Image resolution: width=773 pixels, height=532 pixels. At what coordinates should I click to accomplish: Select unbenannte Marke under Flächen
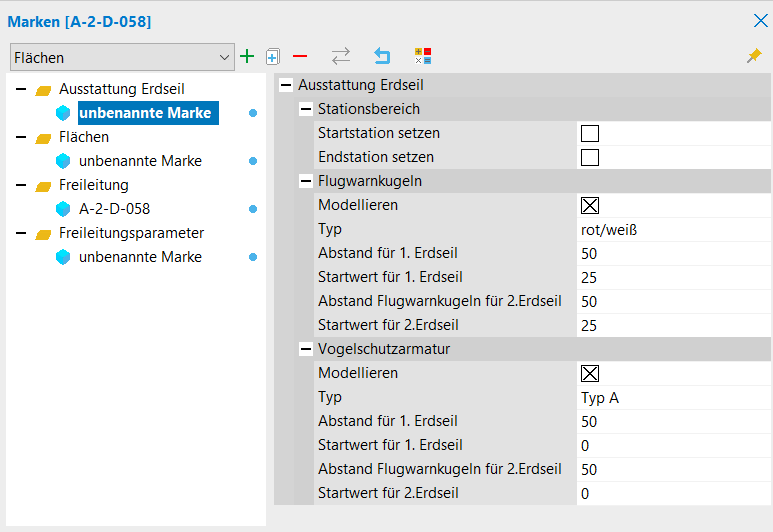[140, 161]
